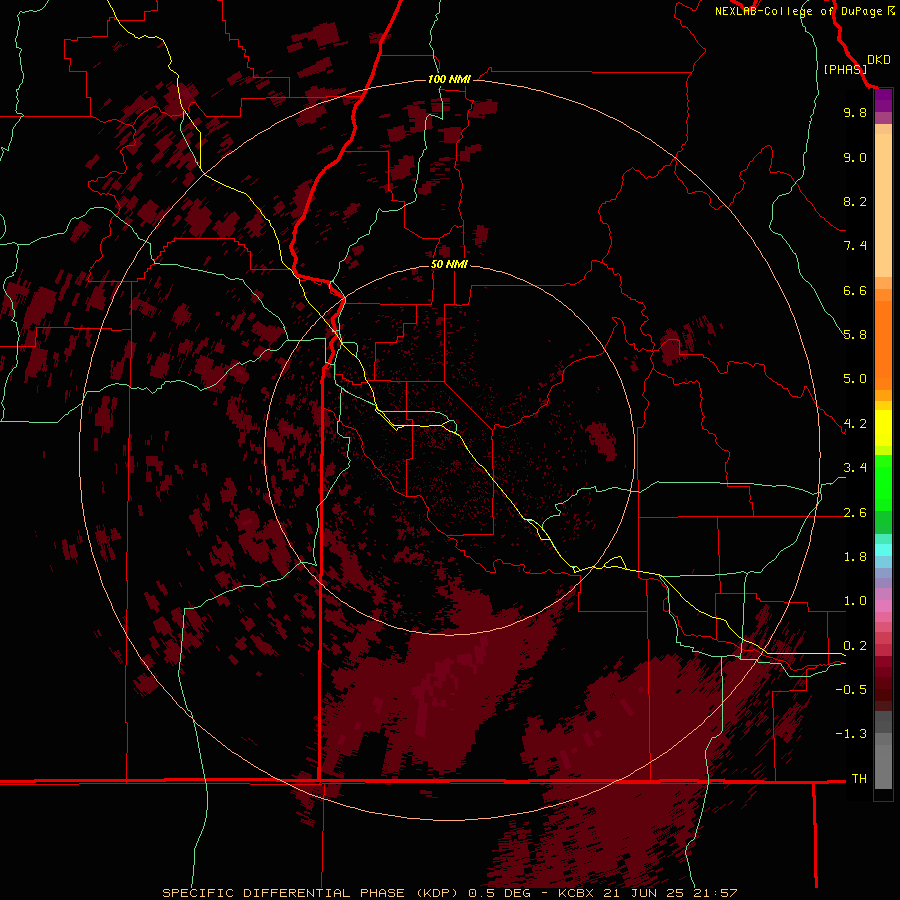This screenshot has width=900, height=900.
Task: Pick the light peach segment of the color bar
Action: (x=883, y=205)
